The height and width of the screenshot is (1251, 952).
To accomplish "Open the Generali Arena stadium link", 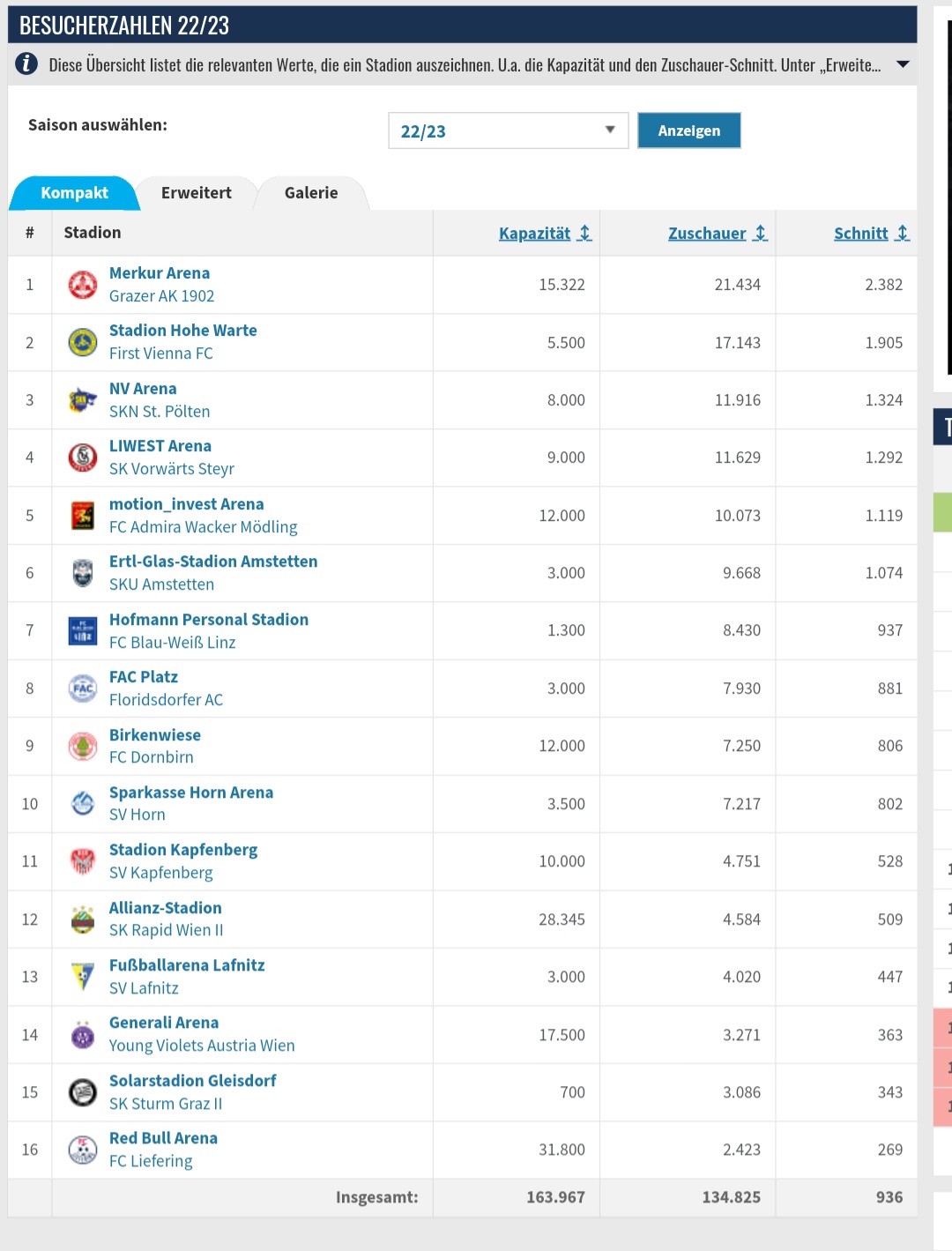I will pos(164,1023).
